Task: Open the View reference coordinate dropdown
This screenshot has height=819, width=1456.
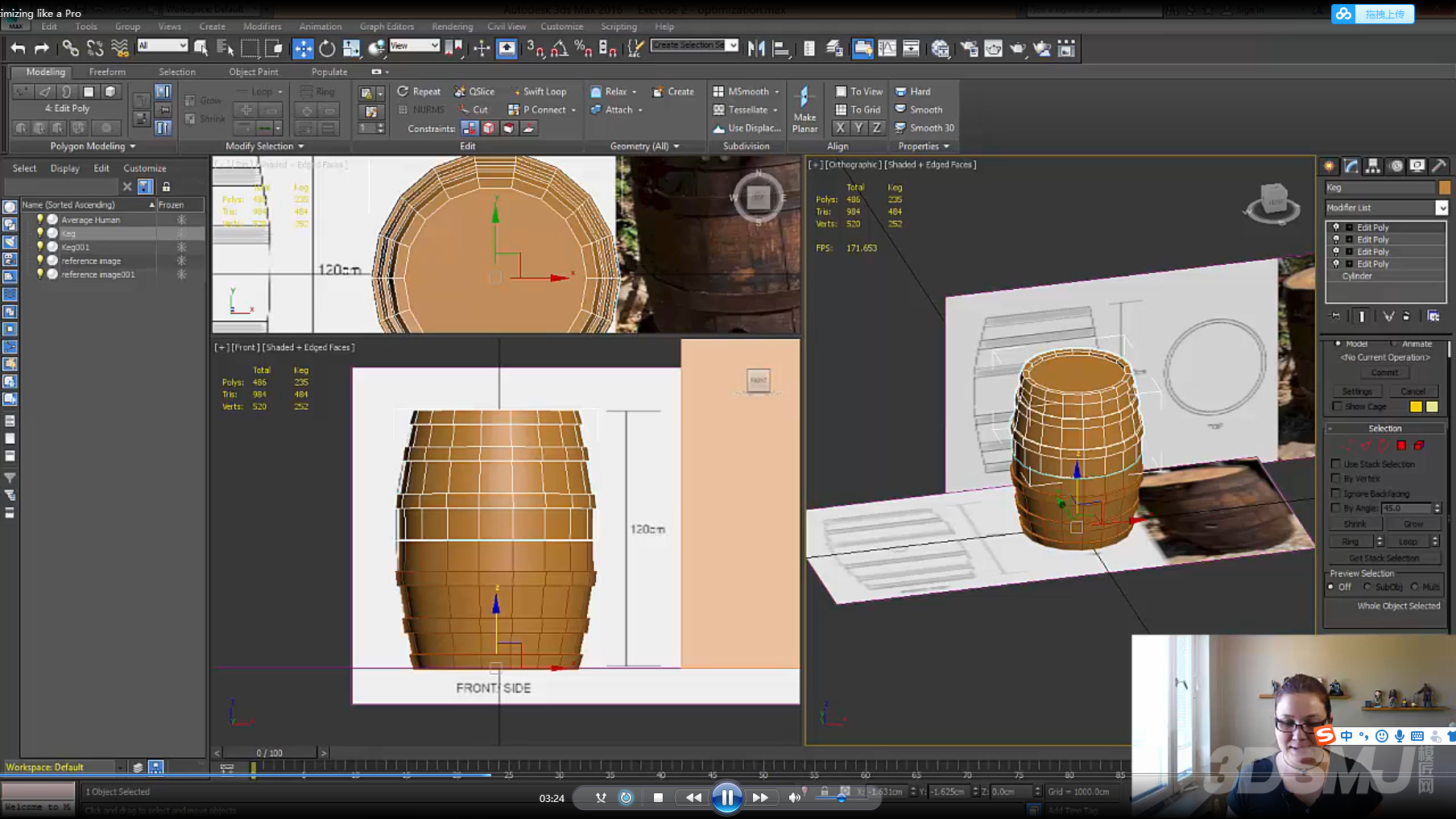Action: tap(435, 46)
